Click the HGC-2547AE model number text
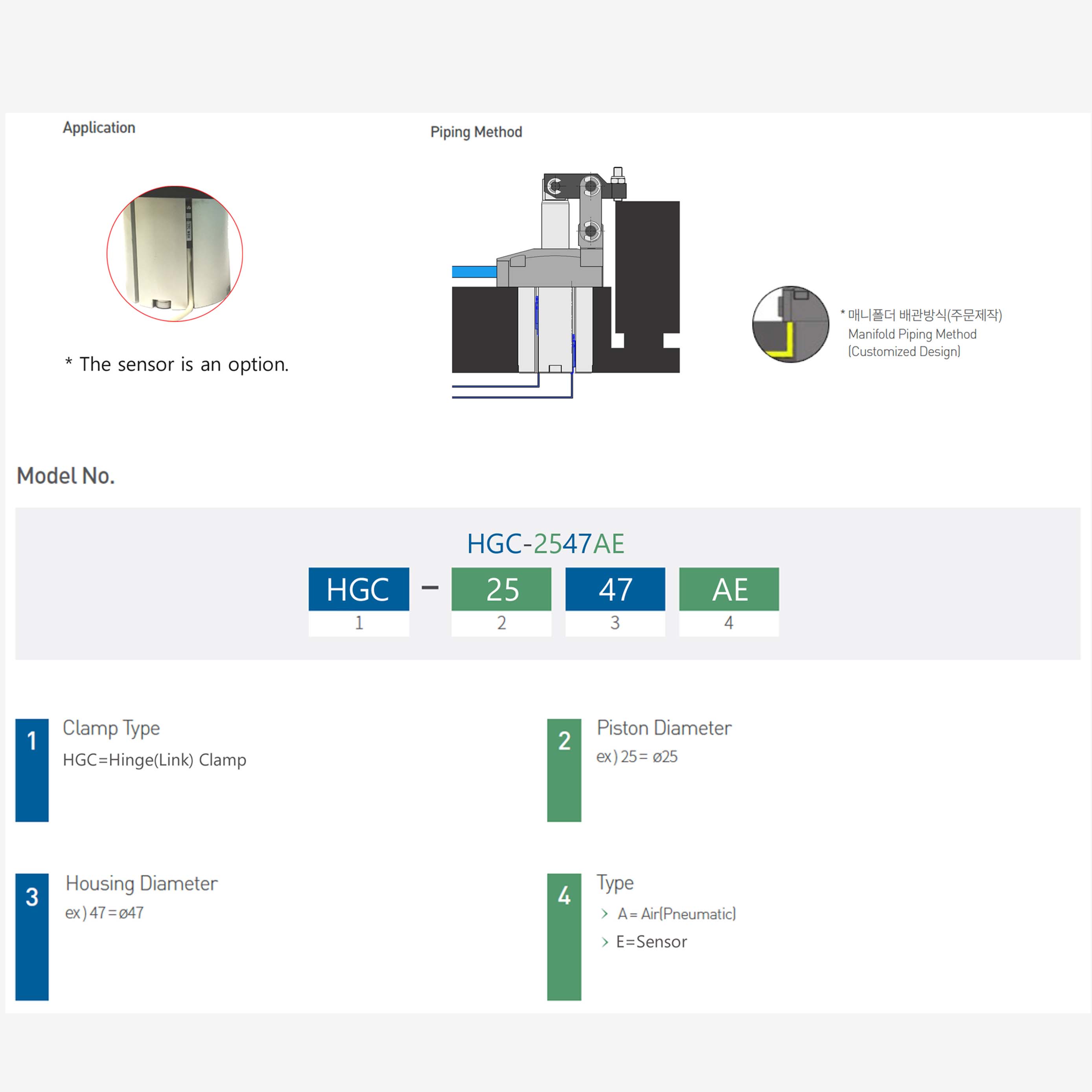Viewport: 1092px width, 1092px height. (545, 544)
